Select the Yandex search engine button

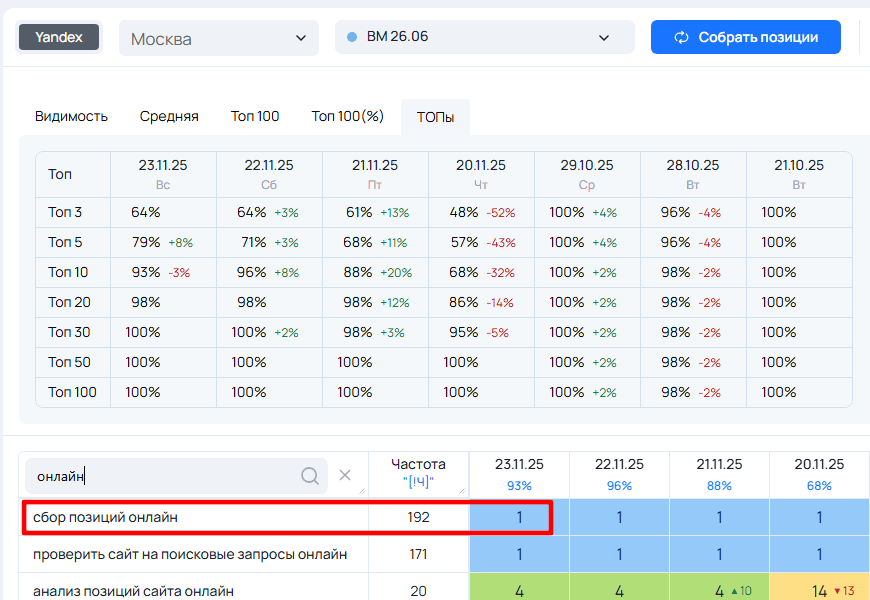[x=59, y=38]
